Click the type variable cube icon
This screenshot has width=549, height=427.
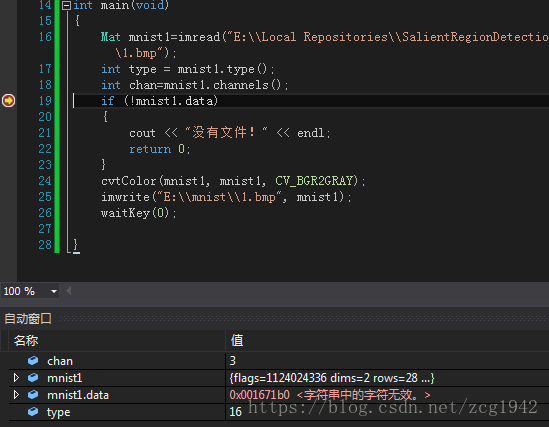[33, 412]
